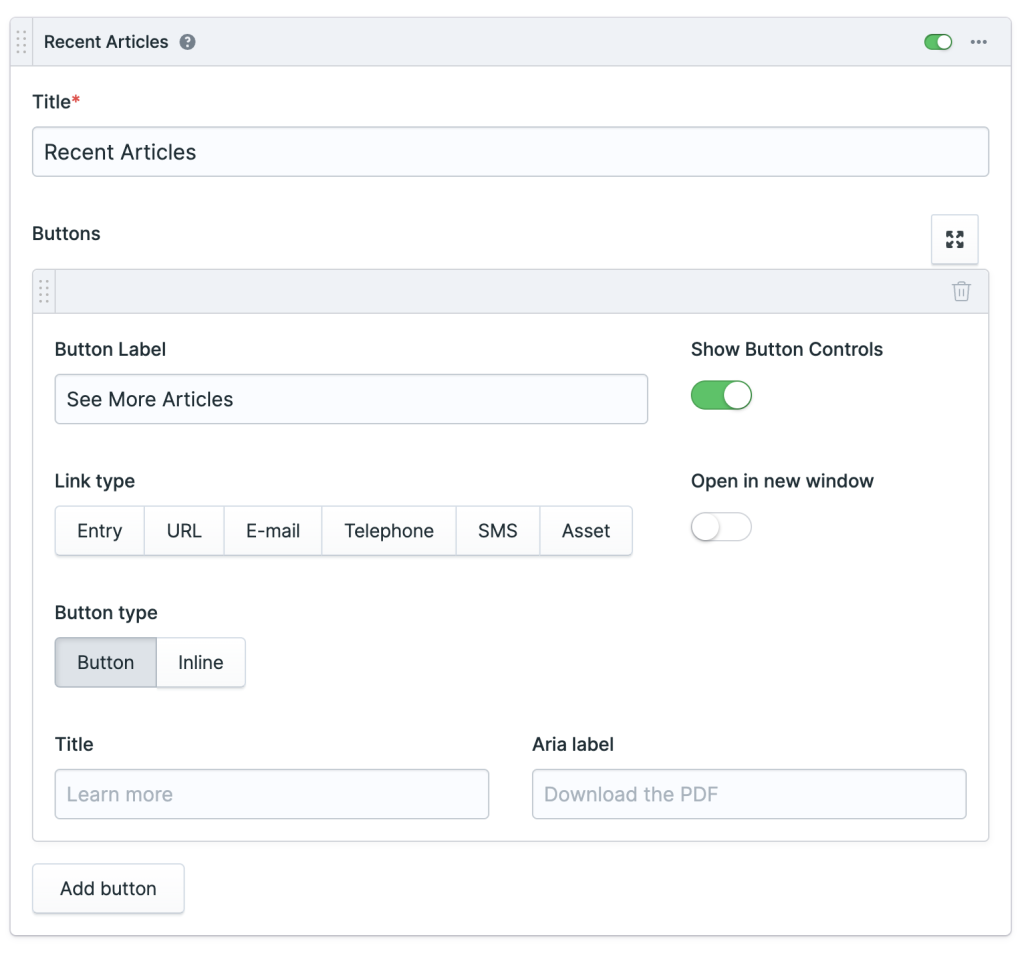This screenshot has width=1024, height=954.
Task: Enable Open in new window
Action: [x=721, y=527]
